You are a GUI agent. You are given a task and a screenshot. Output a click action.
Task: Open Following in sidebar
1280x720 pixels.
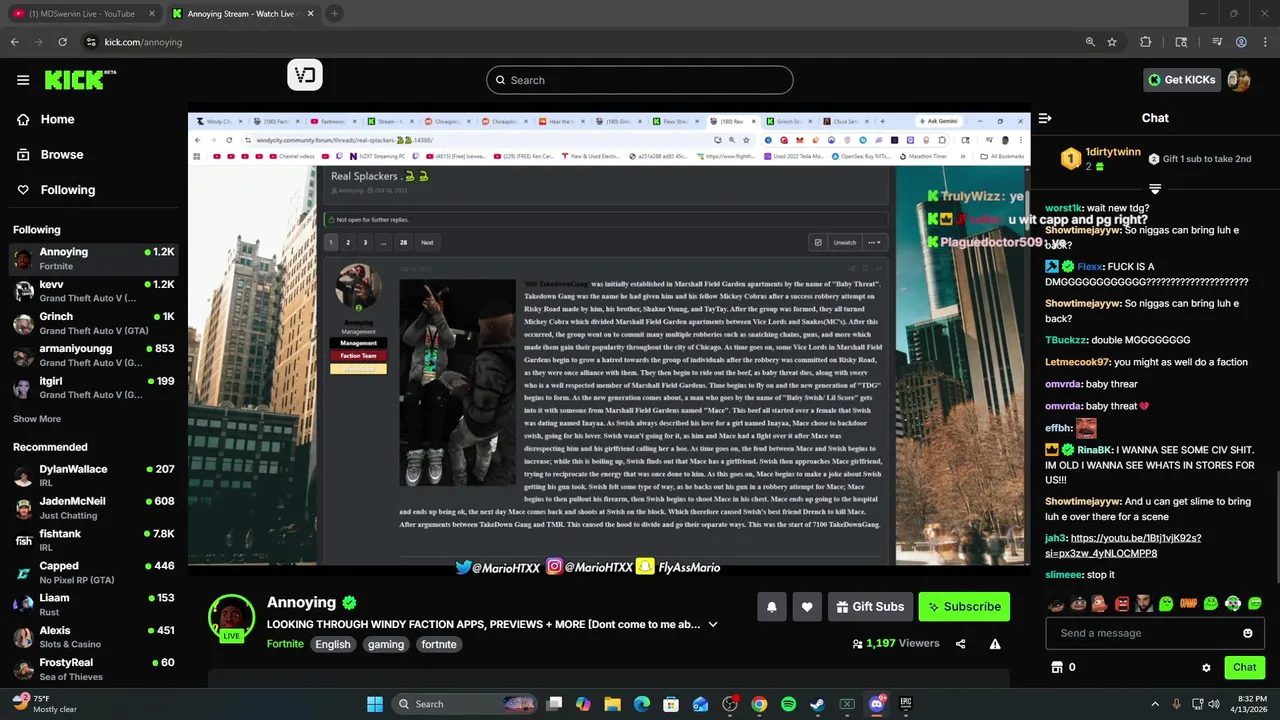[x=68, y=190]
